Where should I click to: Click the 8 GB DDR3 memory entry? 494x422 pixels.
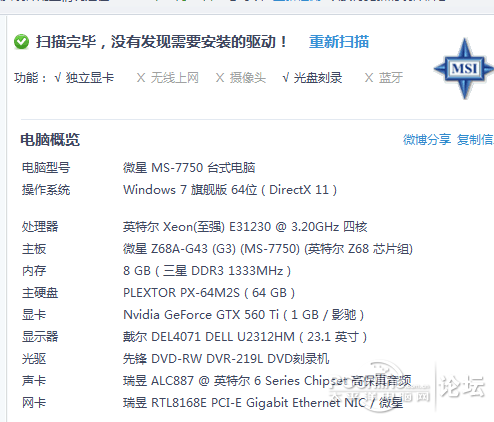point(207,271)
